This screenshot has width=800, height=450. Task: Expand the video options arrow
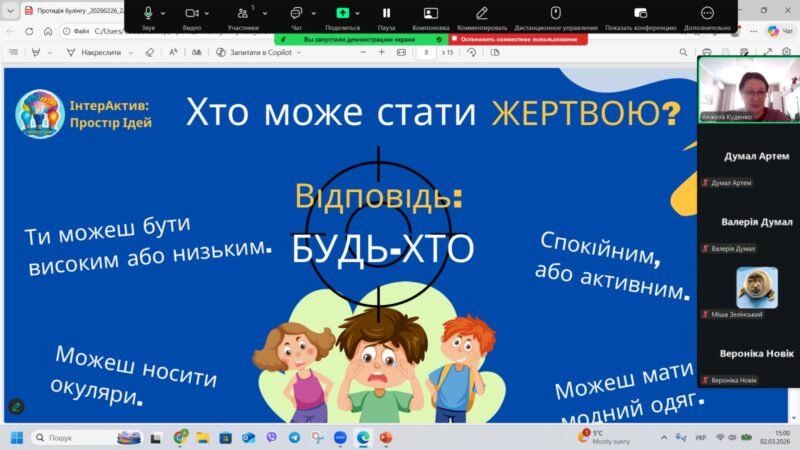point(207,13)
